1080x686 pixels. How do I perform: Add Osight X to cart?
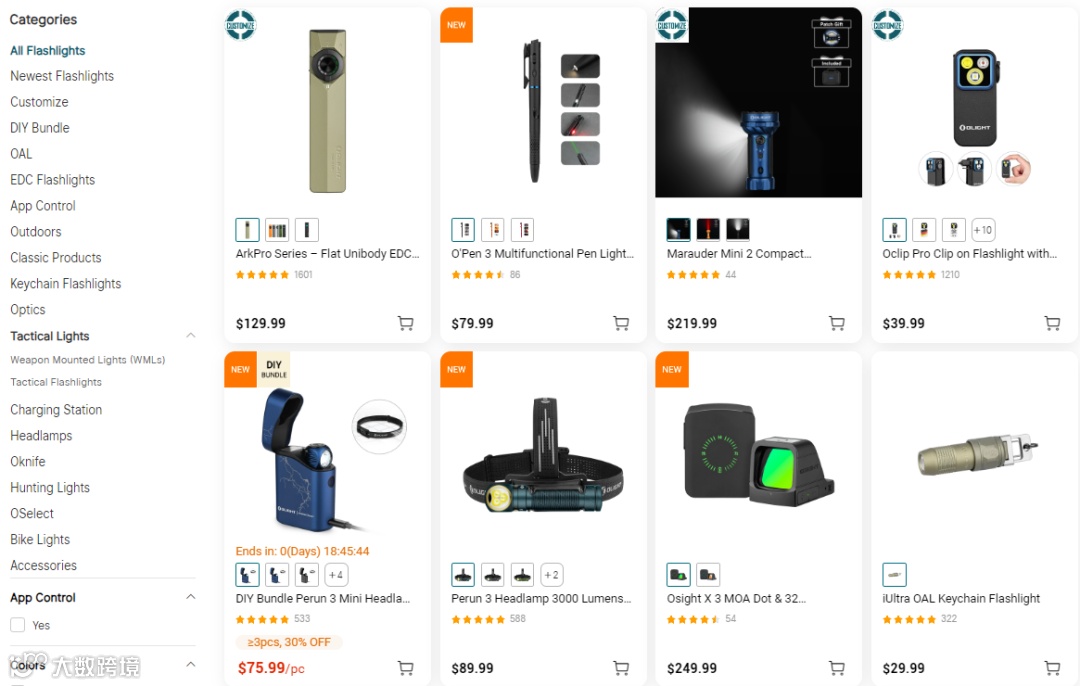[837, 667]
